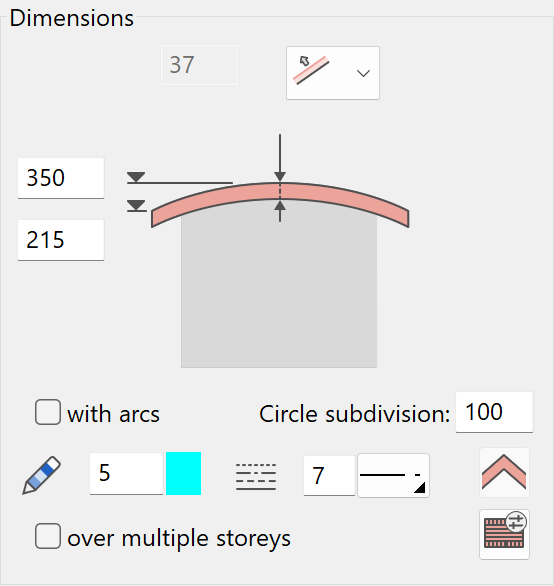Click the upper height marker triangle
The width and height of the screenshot is (554, 586).
pyautogui.click(x=136, y=177)
